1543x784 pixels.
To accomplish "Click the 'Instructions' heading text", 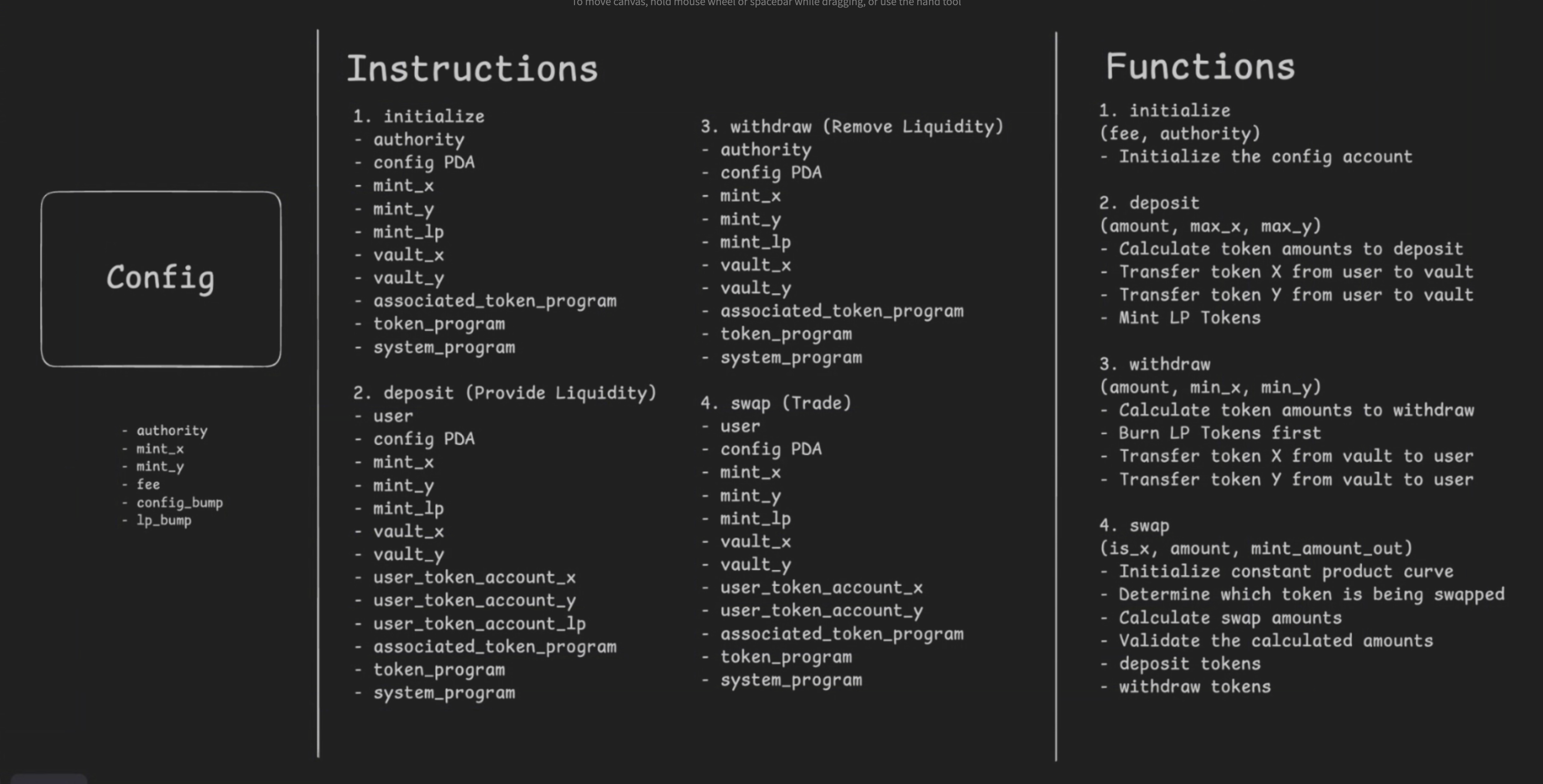I will point(472,68).
